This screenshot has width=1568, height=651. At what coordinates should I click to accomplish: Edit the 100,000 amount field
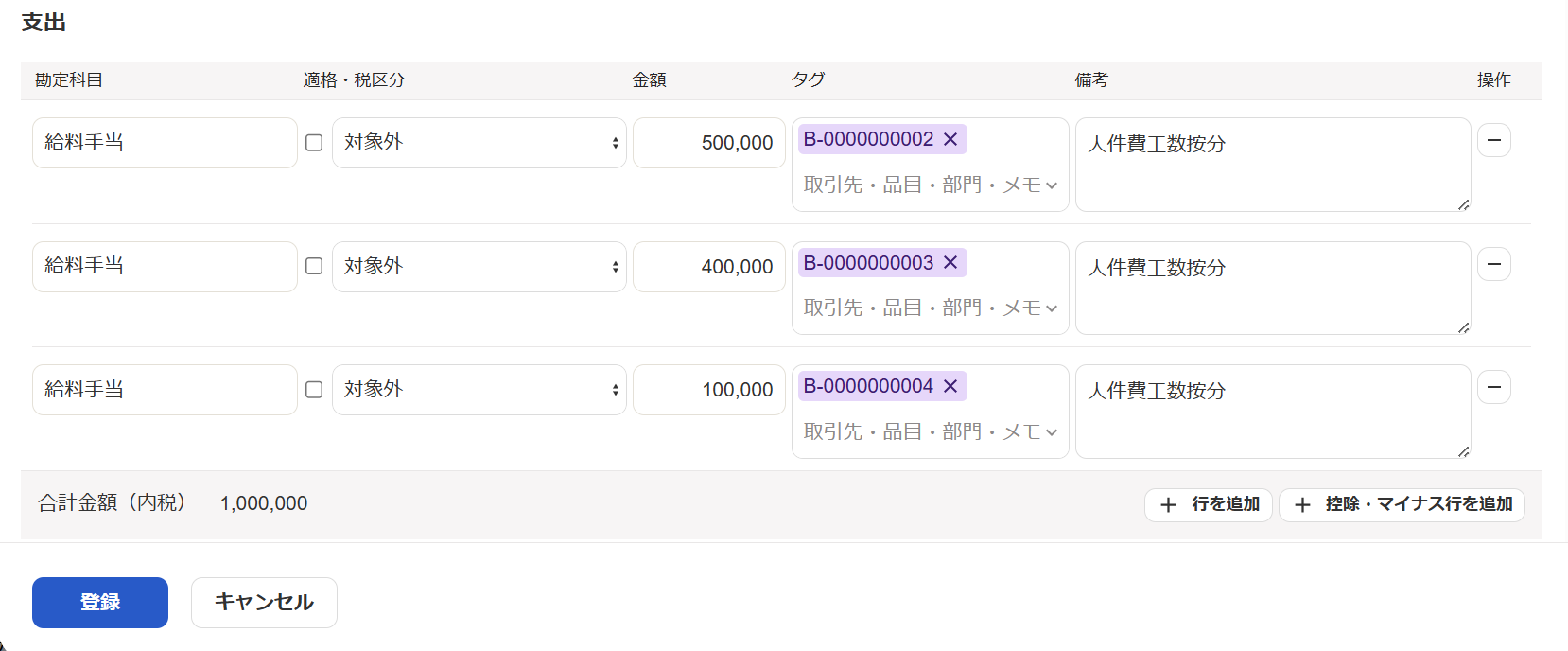[709, 390]
